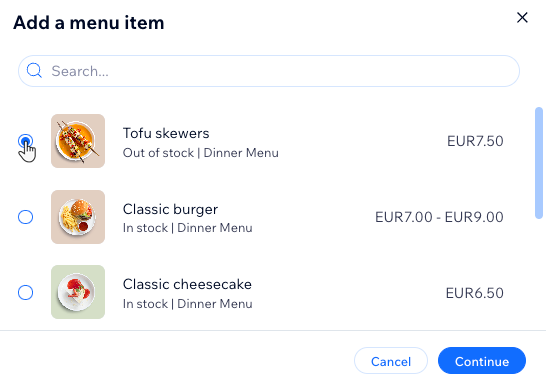Close the Add a menu item dialog
Screen dimensions: 546x383
coord(522,18)
